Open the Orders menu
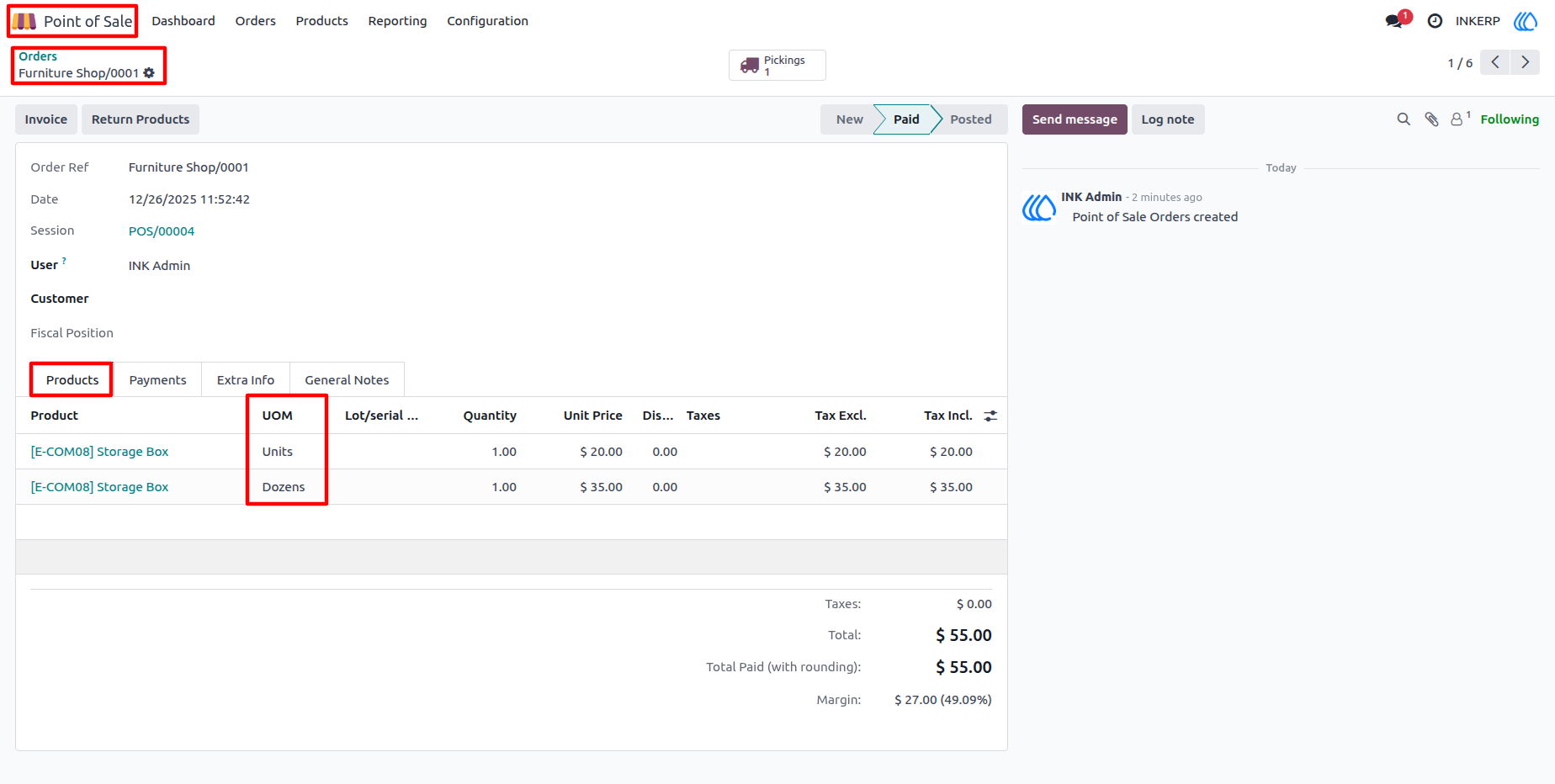 pos(256,21)
